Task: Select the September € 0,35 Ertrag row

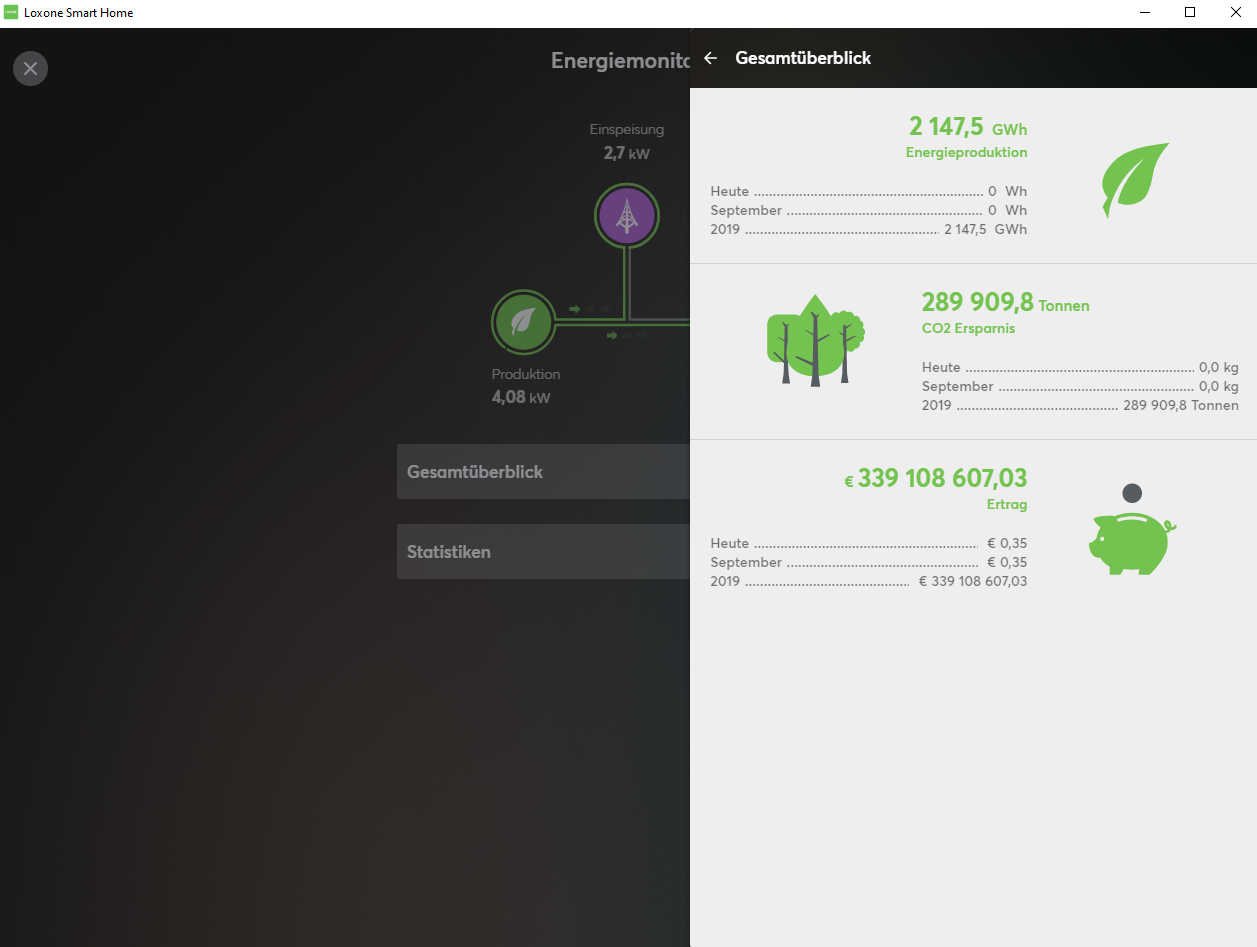Action: [869, 562]
